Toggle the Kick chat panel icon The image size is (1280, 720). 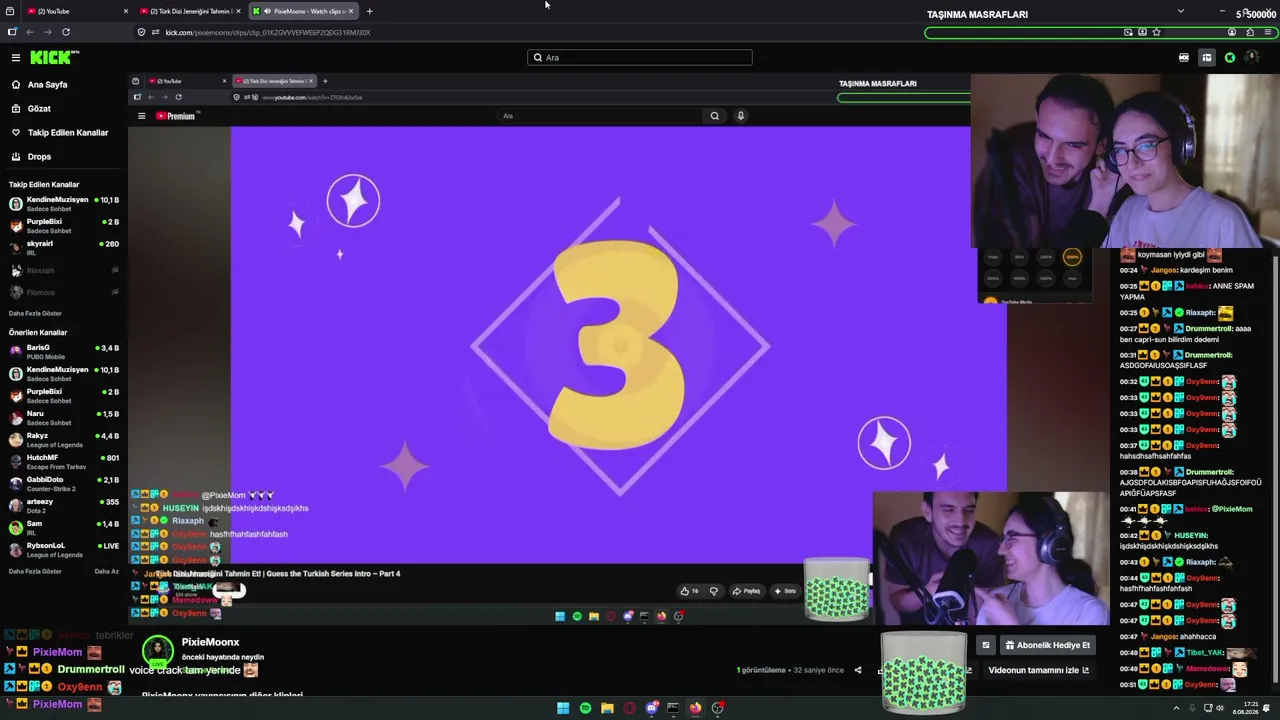tap(1207, 58)
